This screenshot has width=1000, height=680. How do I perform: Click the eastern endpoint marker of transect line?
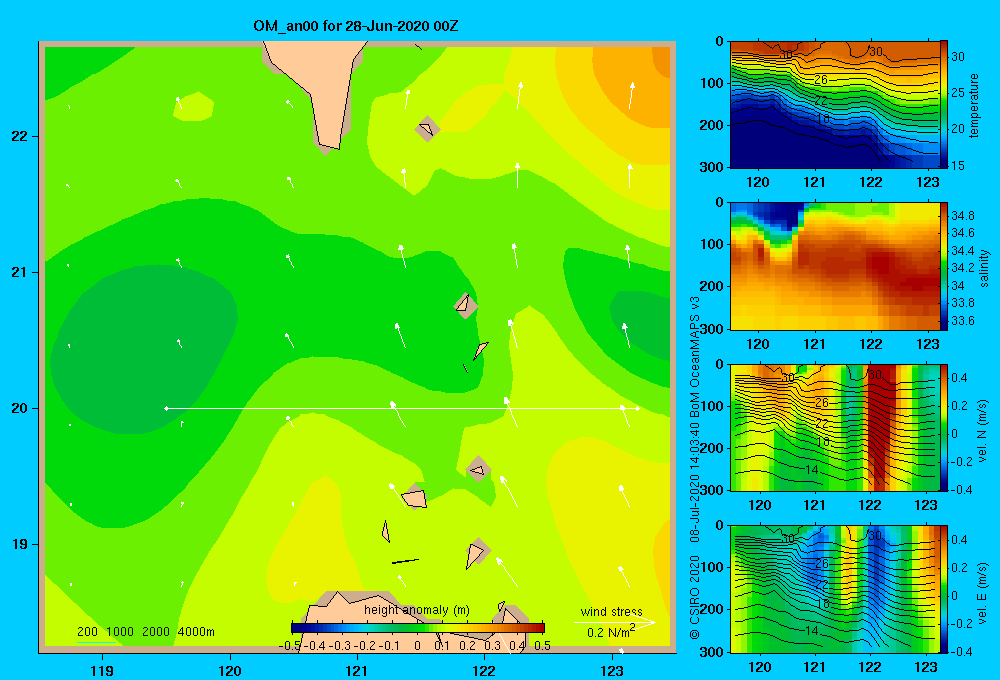(638, 408)
